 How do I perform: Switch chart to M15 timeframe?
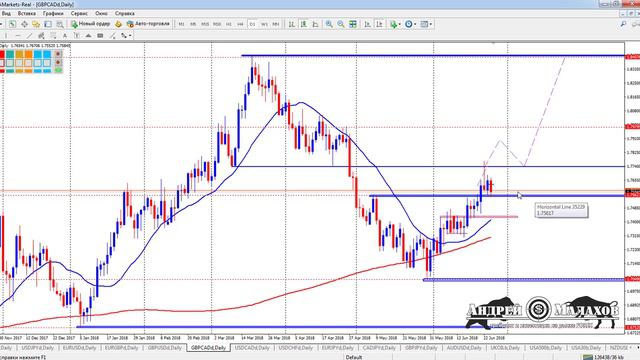pyautogui.click(x=205, y=24)
